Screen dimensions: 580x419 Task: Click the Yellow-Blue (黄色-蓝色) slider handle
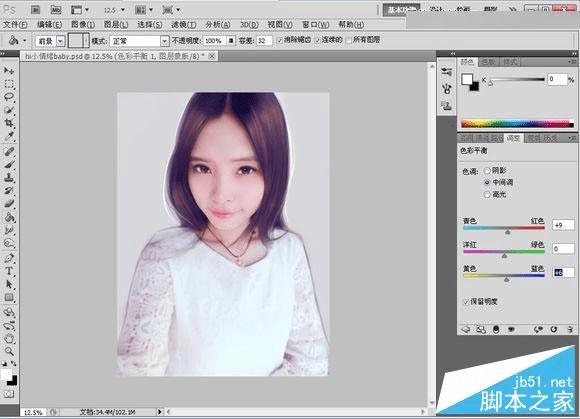pos(506,280)
